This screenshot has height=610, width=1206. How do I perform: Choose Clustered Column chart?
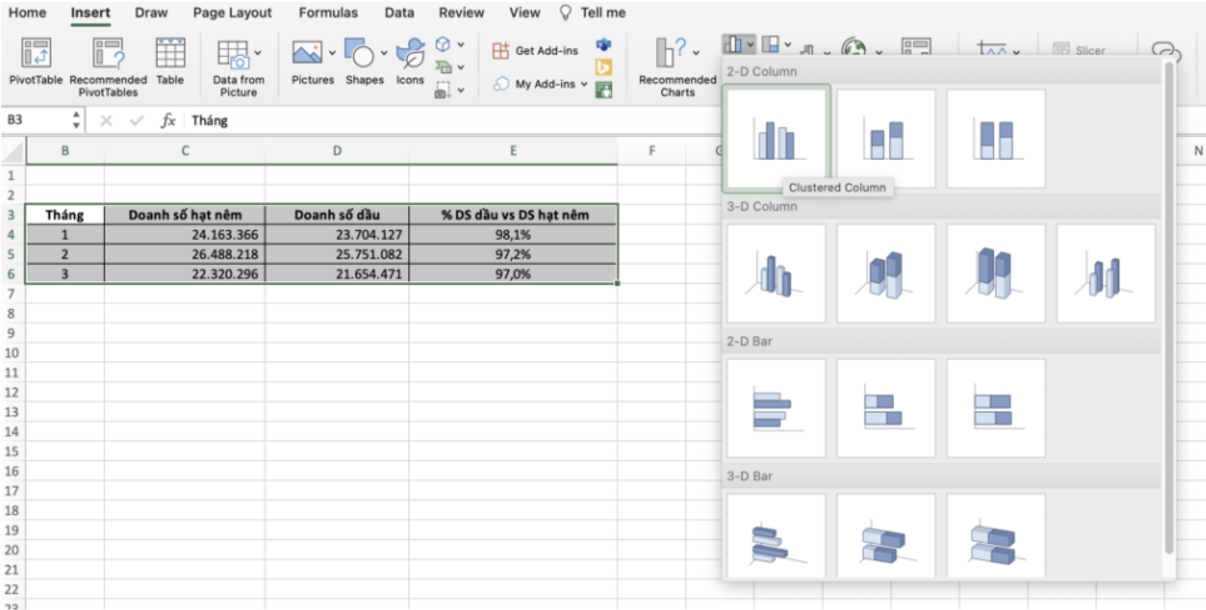coord(776,138)
